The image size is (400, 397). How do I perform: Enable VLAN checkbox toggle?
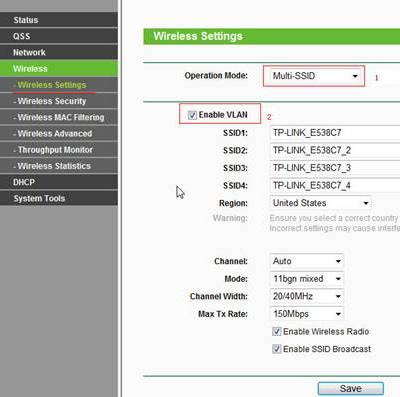(192, 115)
